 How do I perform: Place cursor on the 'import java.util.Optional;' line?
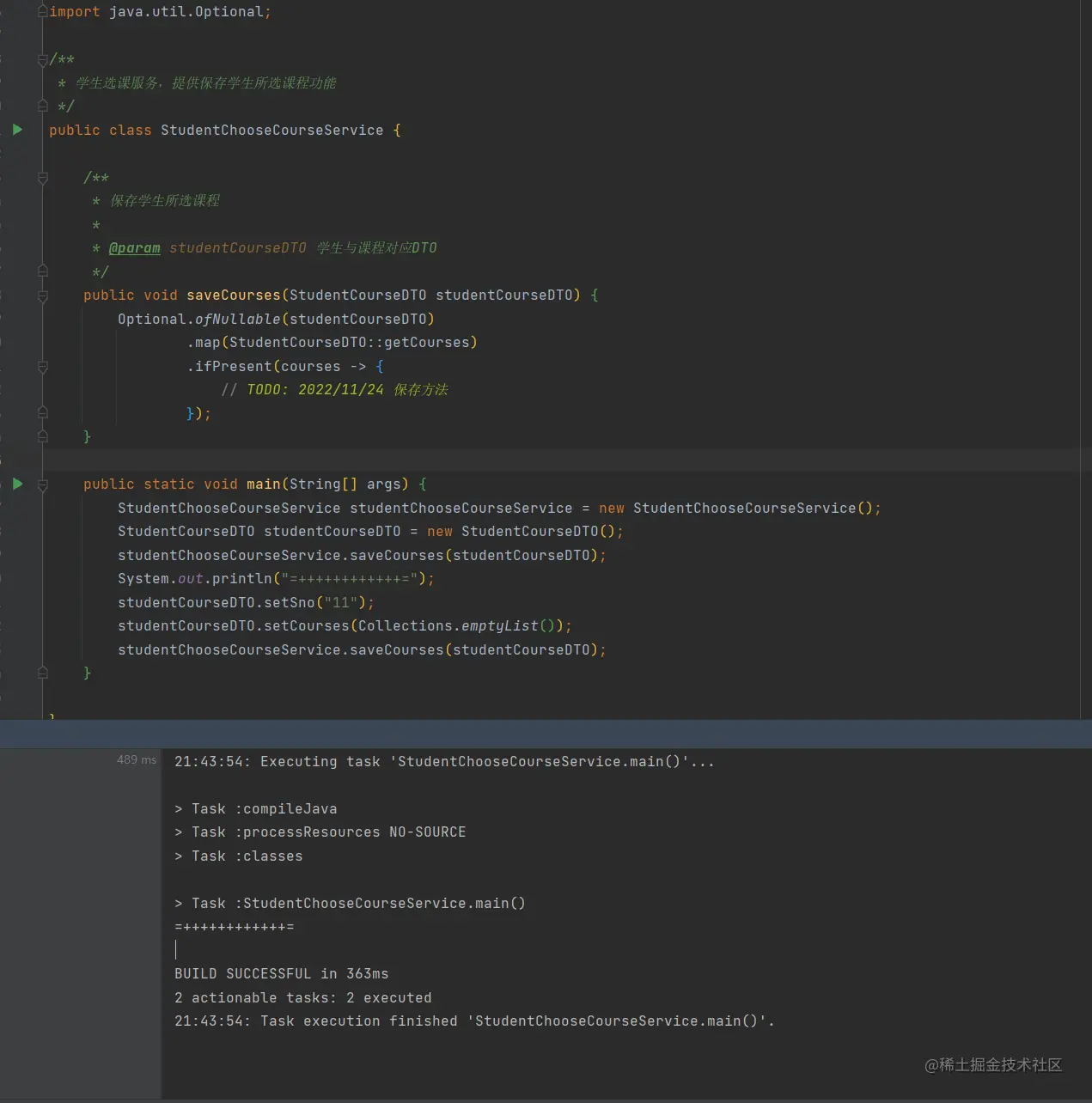pos(160,12)
